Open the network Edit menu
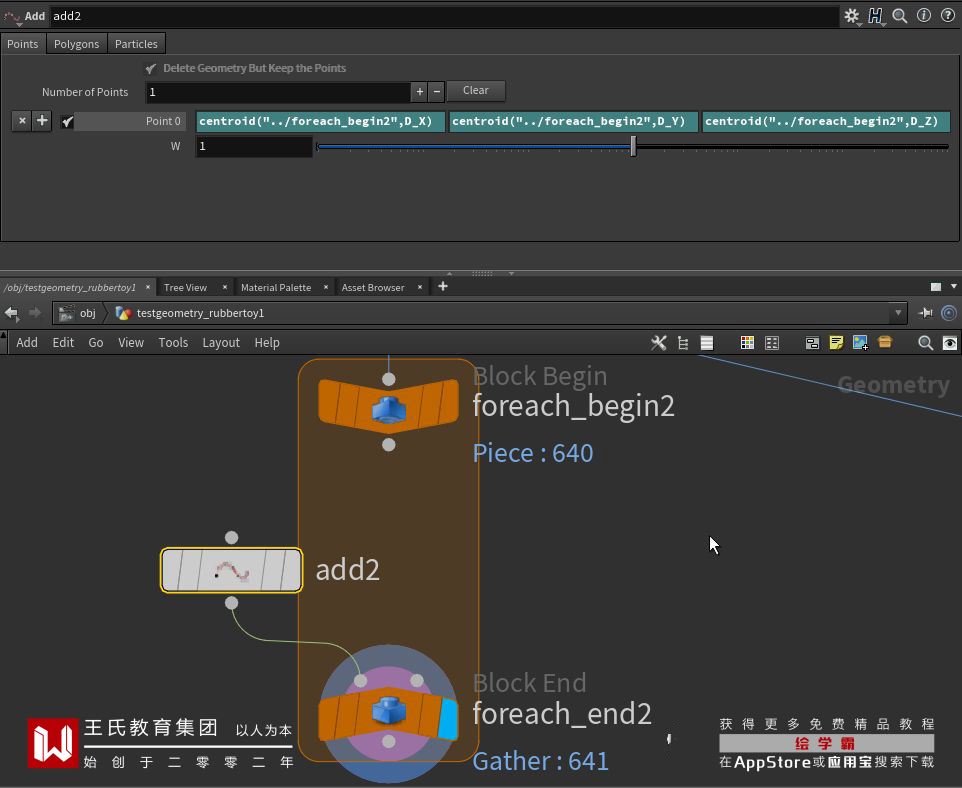 tap(63, 342)
